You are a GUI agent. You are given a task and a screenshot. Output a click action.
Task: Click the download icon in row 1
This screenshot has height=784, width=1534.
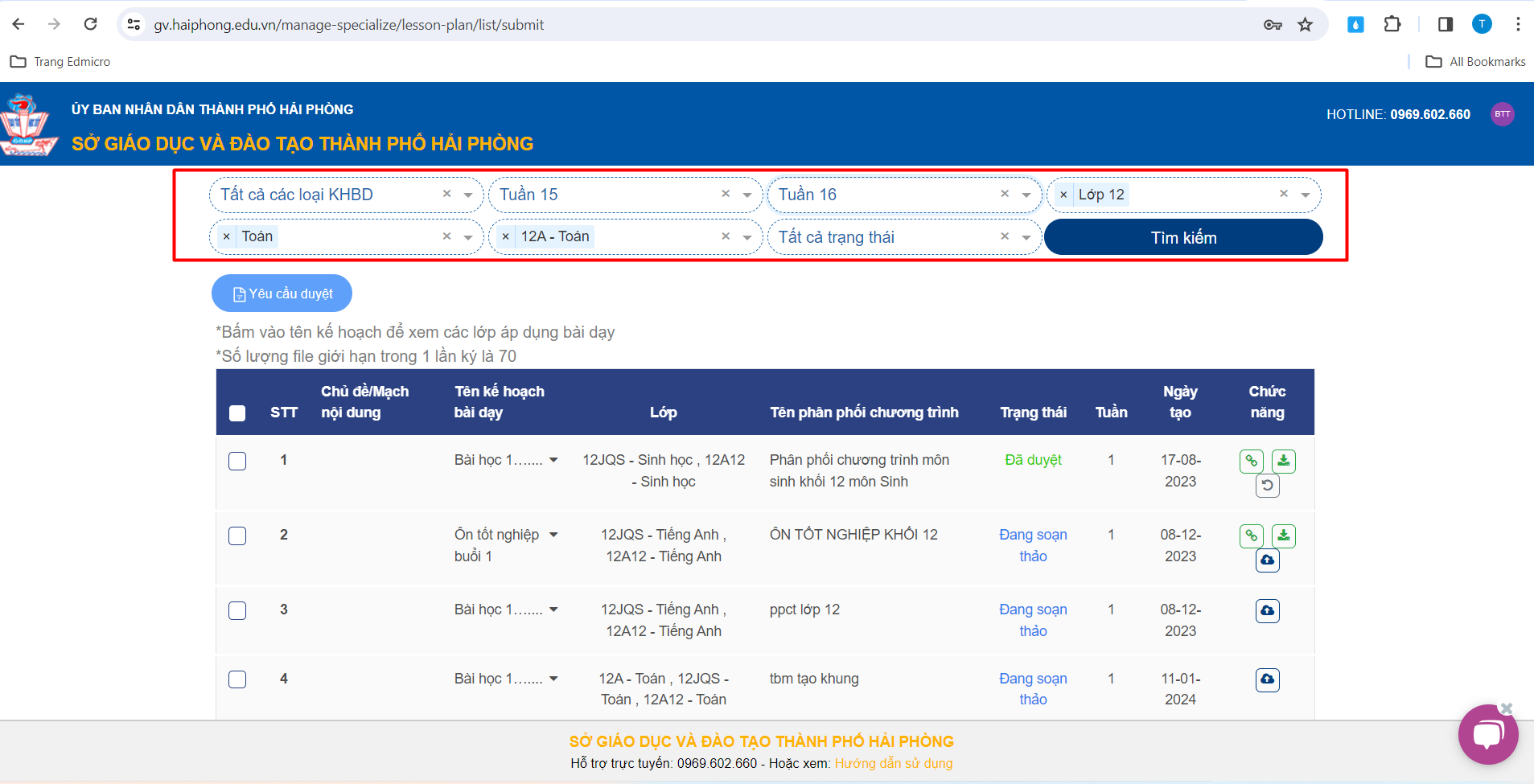tap(1283, 461)
